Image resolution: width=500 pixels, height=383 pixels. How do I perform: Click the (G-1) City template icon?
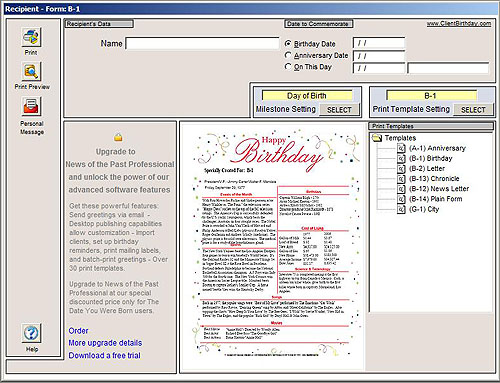pyautogui.click(x=401, y=210)
